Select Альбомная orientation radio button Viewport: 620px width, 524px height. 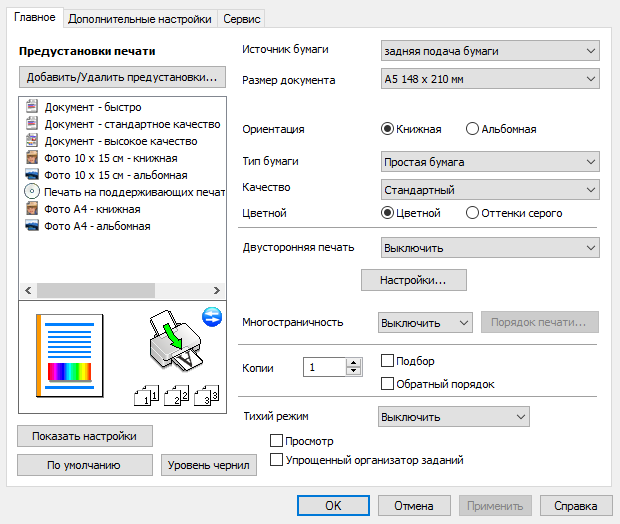pyautogui.click(x=472, y=129)
